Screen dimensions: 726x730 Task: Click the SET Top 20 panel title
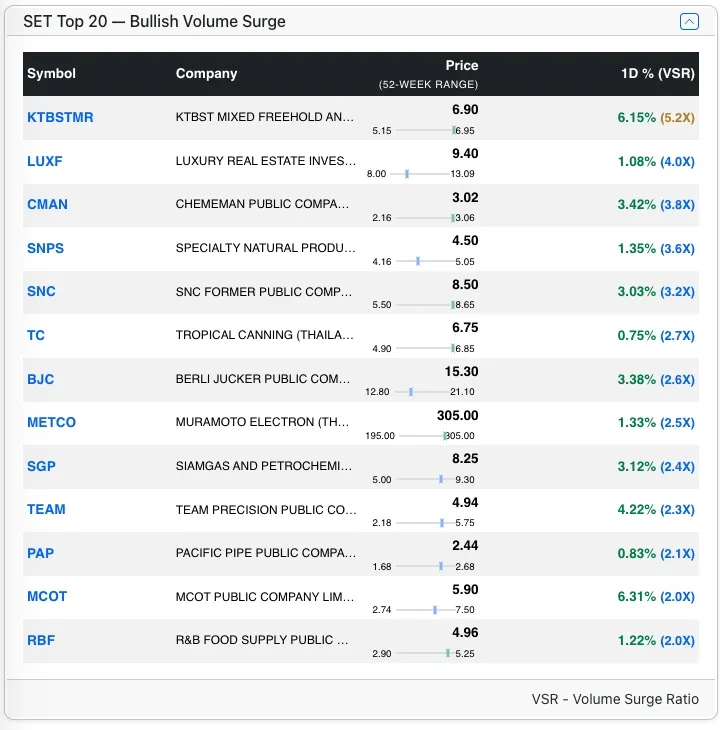point(154,21)
